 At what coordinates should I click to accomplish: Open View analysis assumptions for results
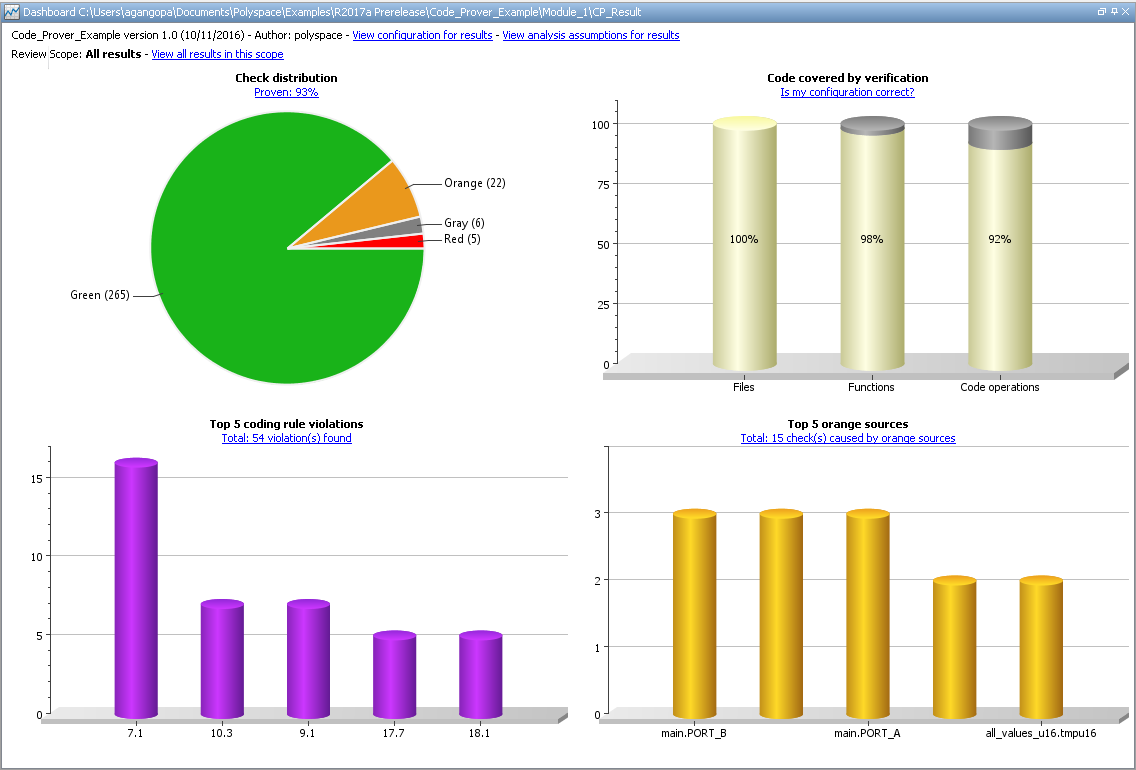tap(590, 35)
